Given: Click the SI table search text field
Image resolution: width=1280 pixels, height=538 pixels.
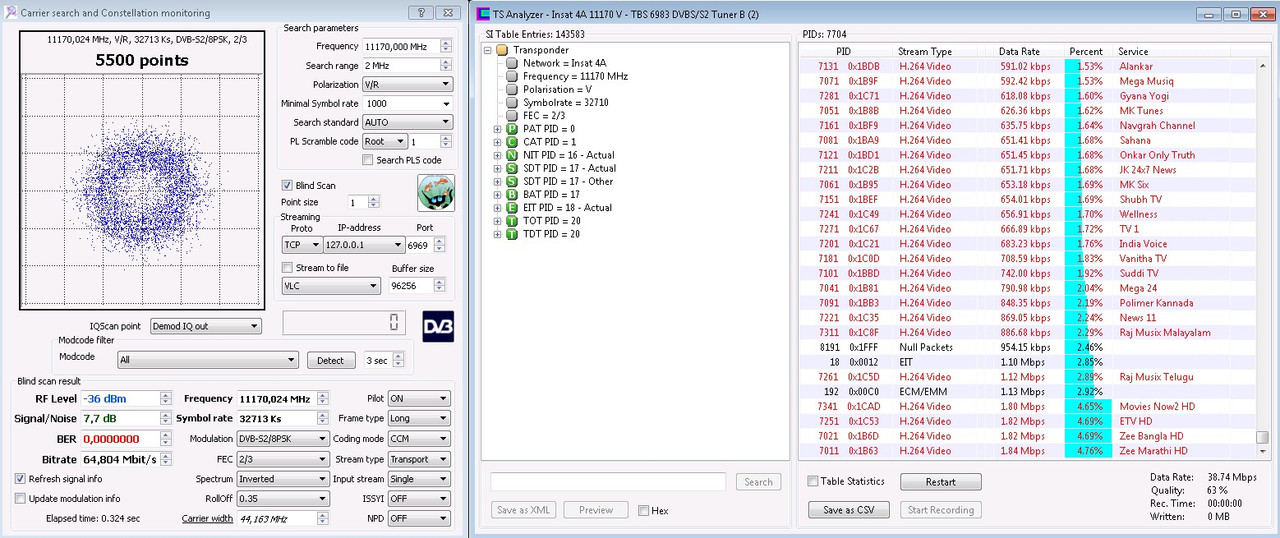Looking at the screenshot, I should coord(608,482).
